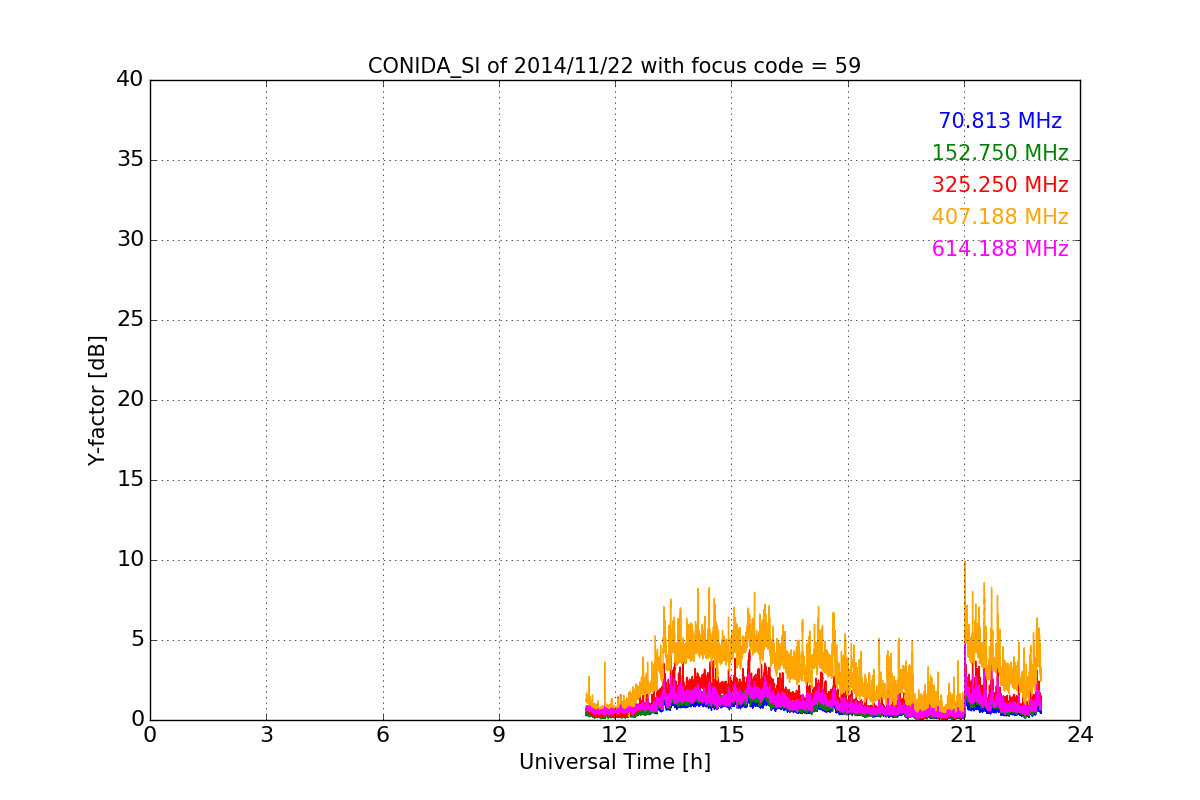
Task: Click the orange spike peak at 21 hours
Action: pos(965,563)
